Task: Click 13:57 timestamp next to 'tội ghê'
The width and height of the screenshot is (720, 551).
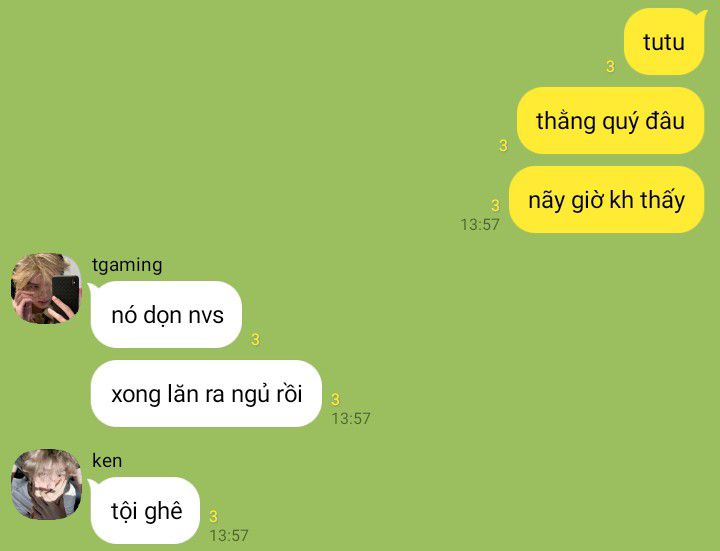Action: (229, 535)
